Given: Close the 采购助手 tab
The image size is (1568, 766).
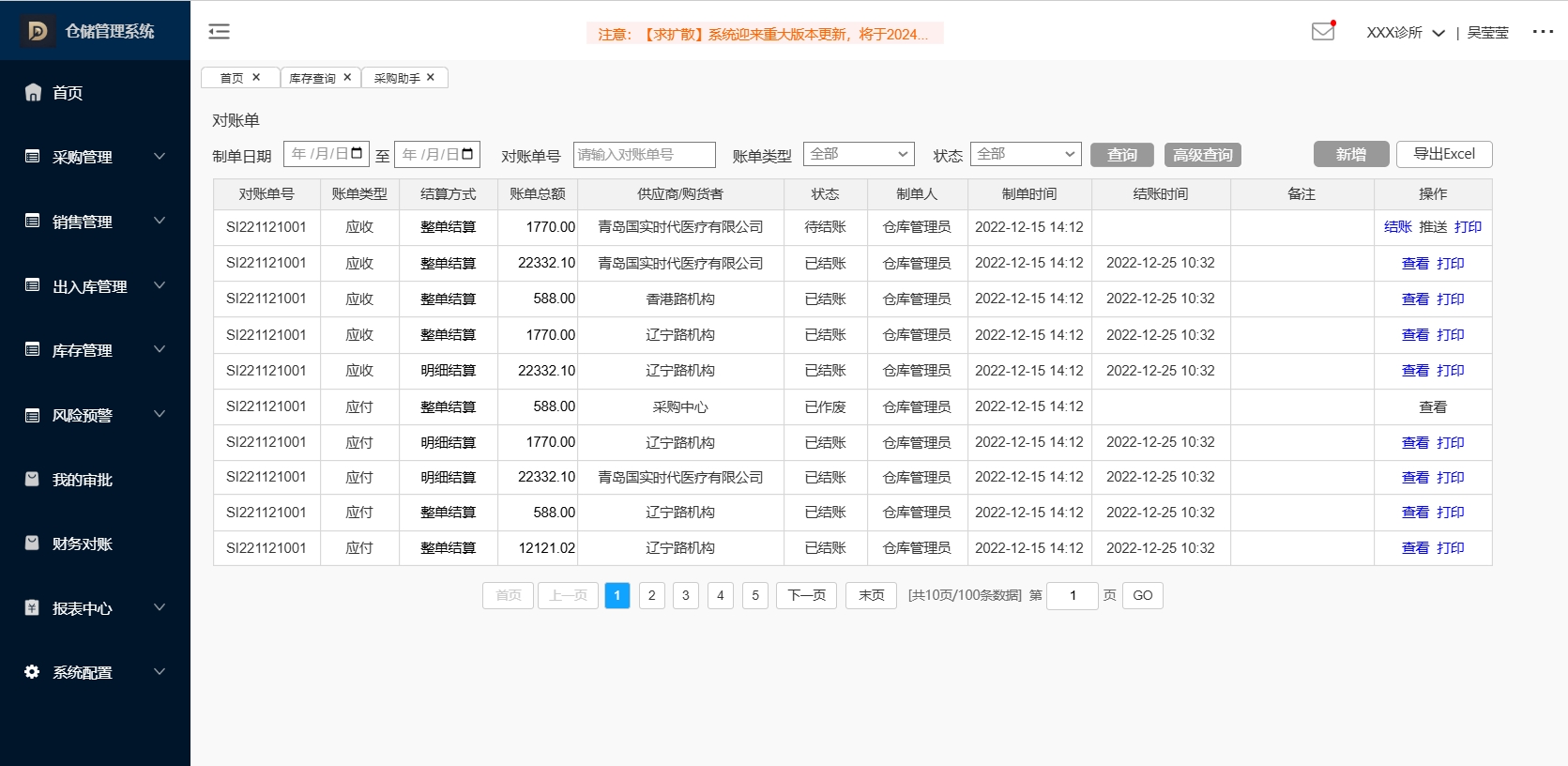Looking at the screenshot, I should (x=431, y=77).
